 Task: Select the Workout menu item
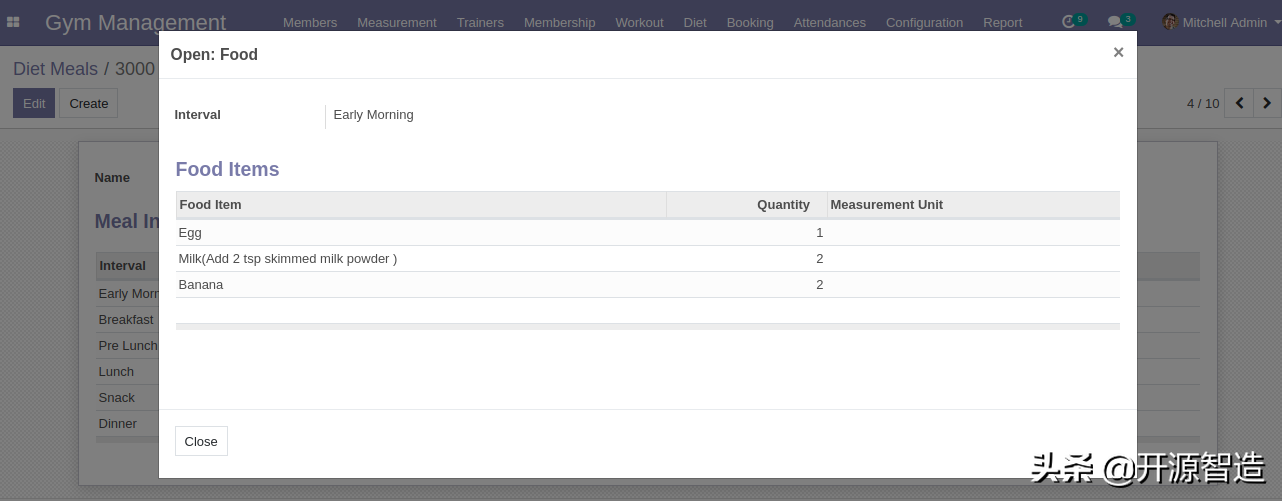pos(639,22)
